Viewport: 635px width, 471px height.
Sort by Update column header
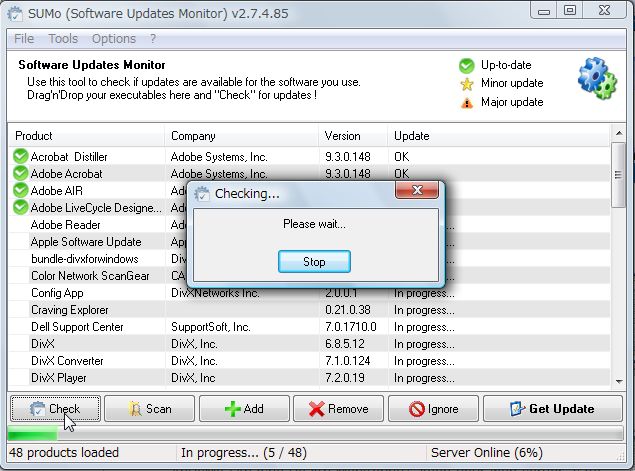tap(499, 136)
